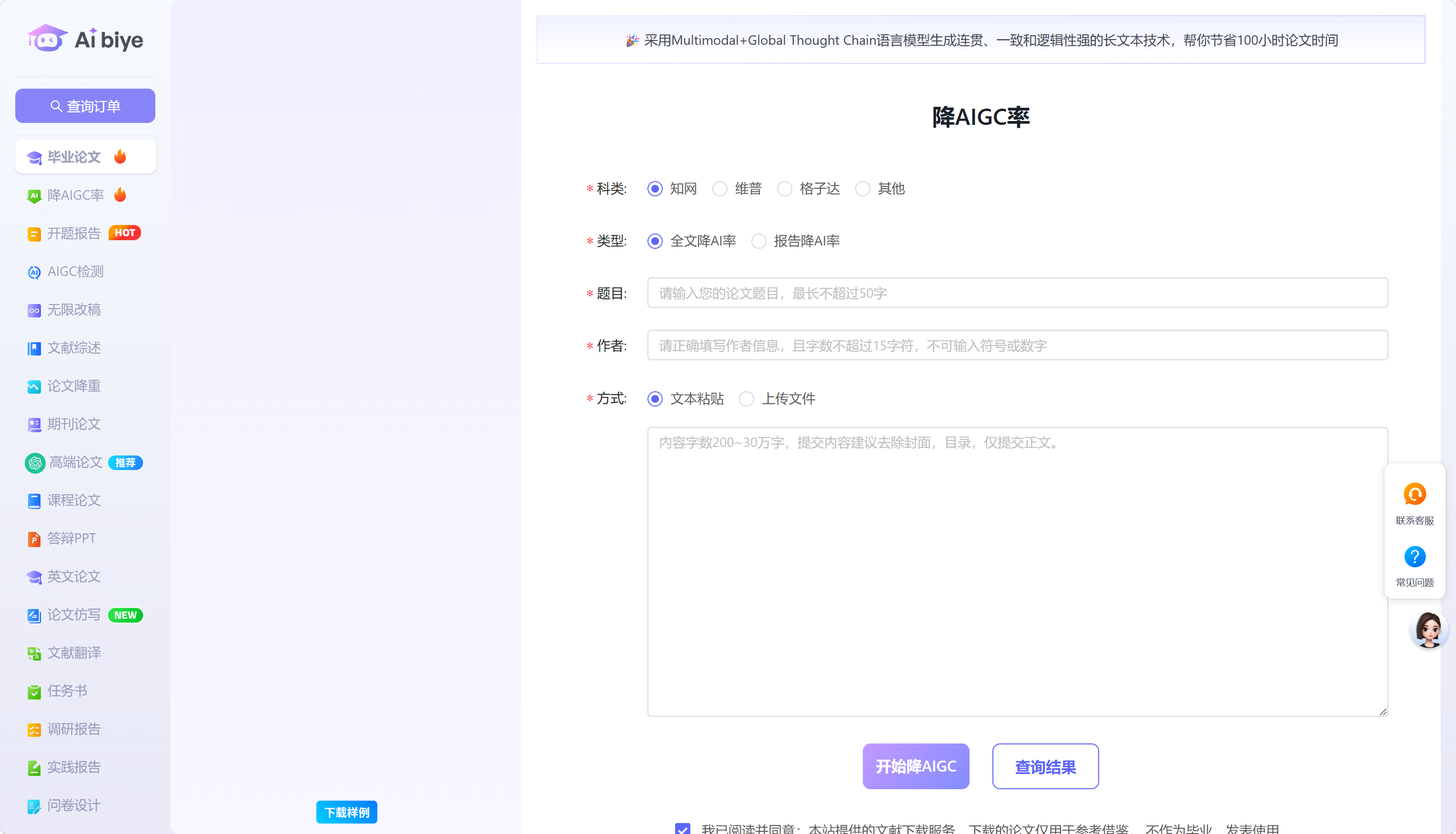Click the '降AIGC率' page heading
The width and height of the screenshot is (1456, 834).
[981, 117]
